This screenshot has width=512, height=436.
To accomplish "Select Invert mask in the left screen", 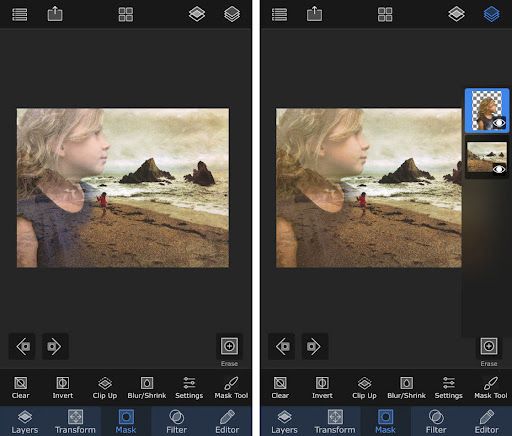I will (63, 387).
